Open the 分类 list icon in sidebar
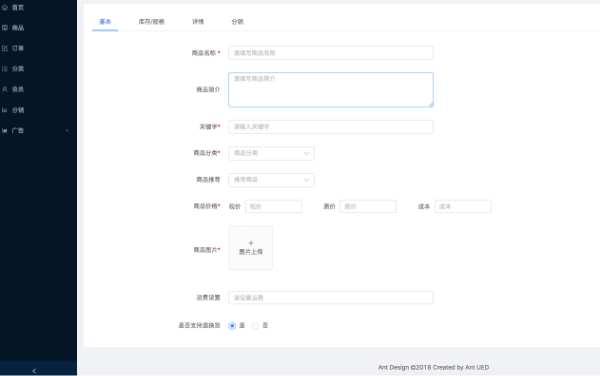600x376 pixels. point(5,69)
